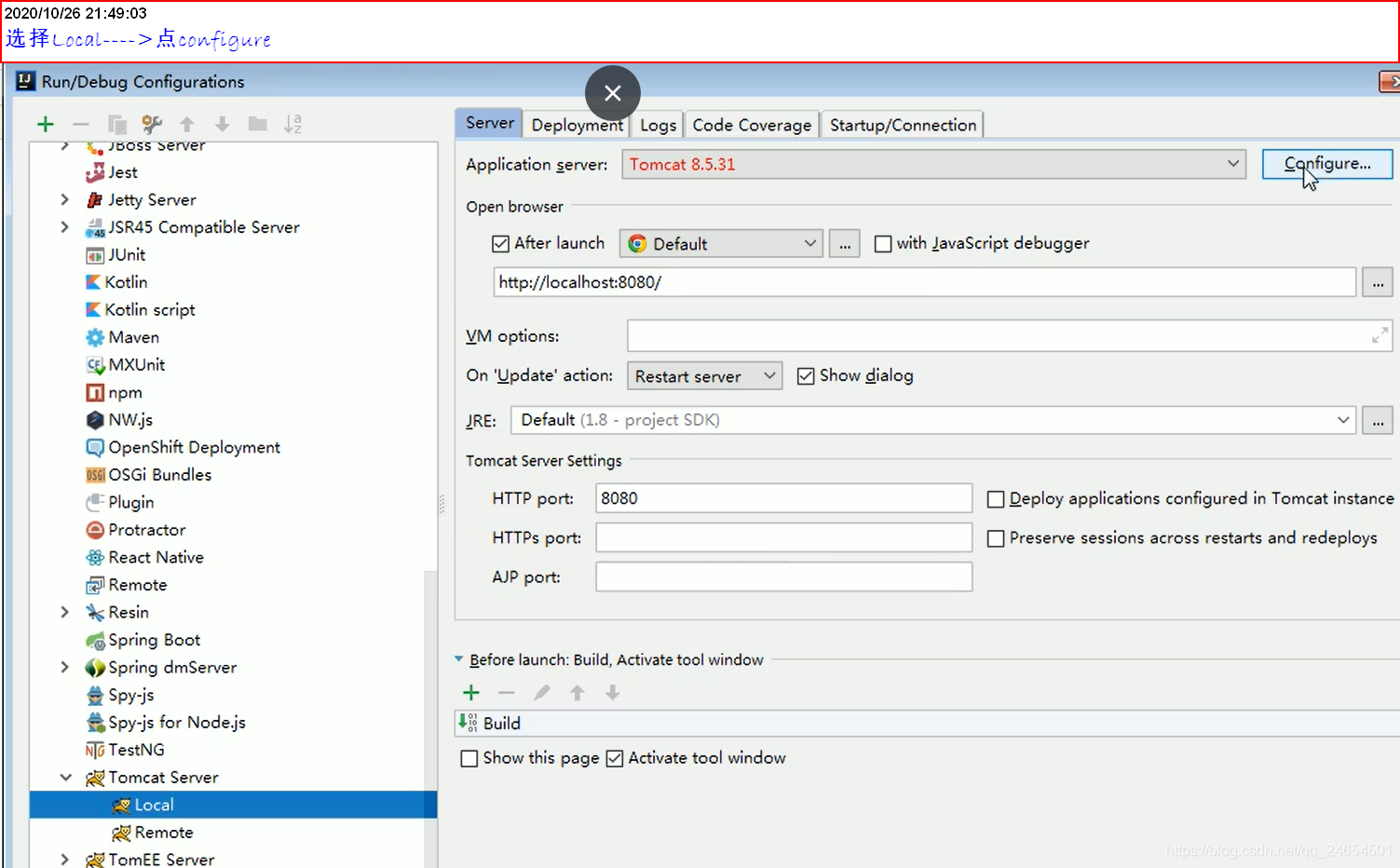Switch to the Deployment tab
The width and height of the screenshot is (1400, 868).
tap(577, 125)
